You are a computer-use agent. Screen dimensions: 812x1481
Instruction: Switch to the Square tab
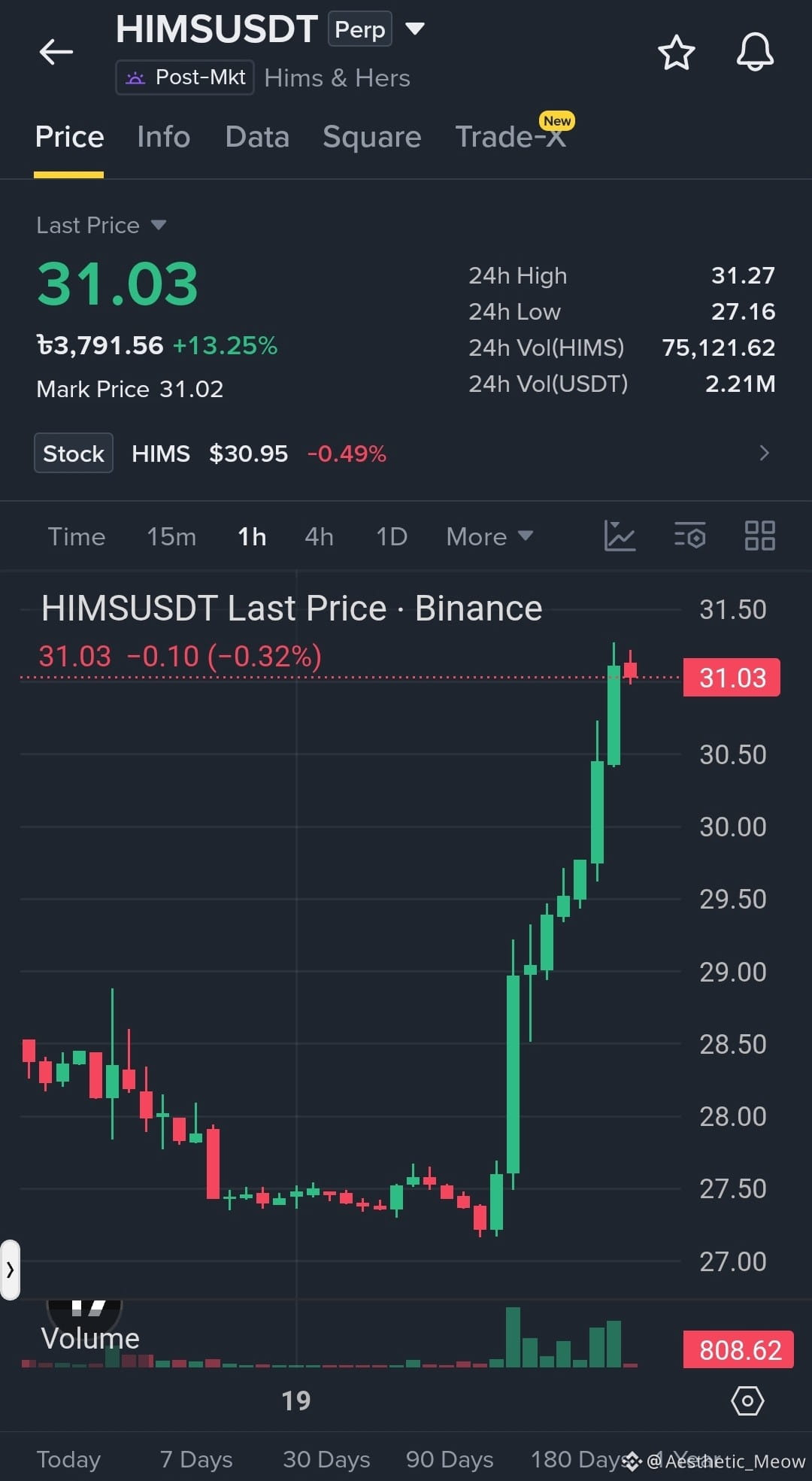(x=371, y=137)
